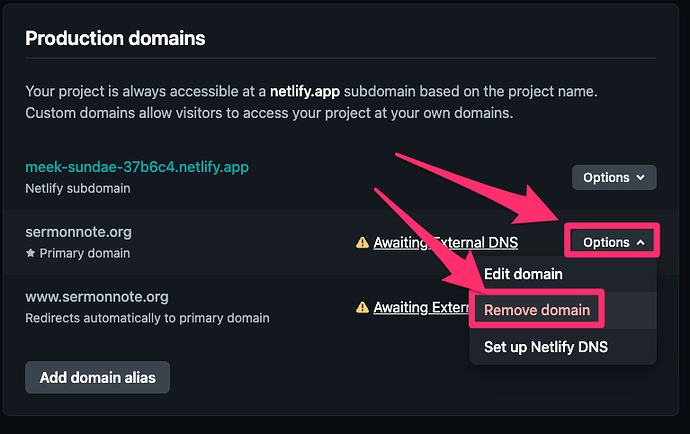This screenshot has height=434, width=690.
Task: Click the Netlify subdomain label text
Action: click(x=78, y=188)
